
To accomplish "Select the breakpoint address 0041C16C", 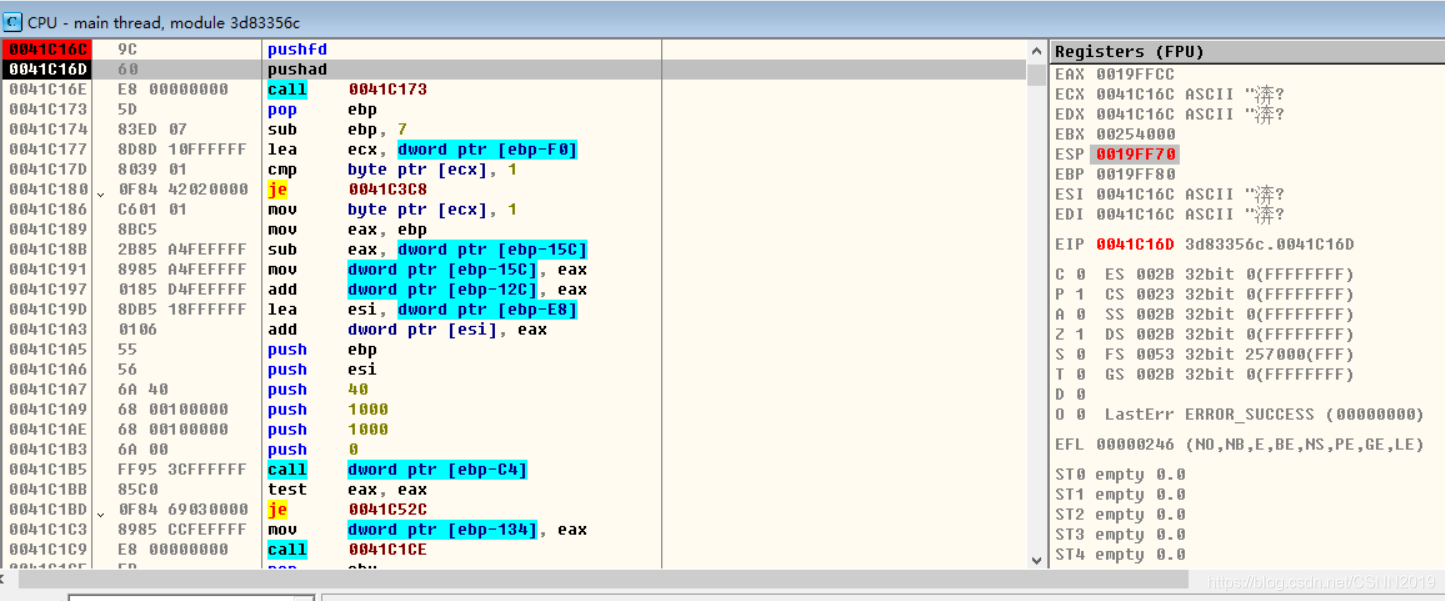I will coord(46,49).
